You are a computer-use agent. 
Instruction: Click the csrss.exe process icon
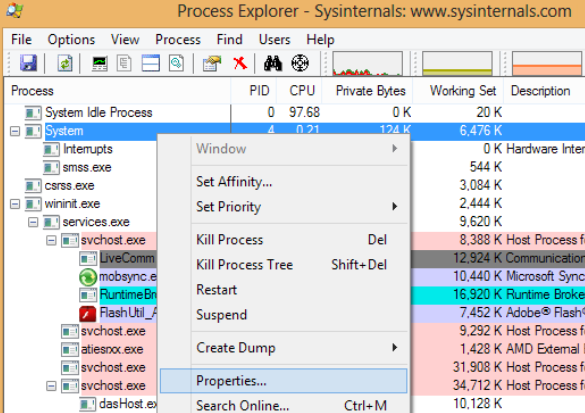click(x=33, y=186)
